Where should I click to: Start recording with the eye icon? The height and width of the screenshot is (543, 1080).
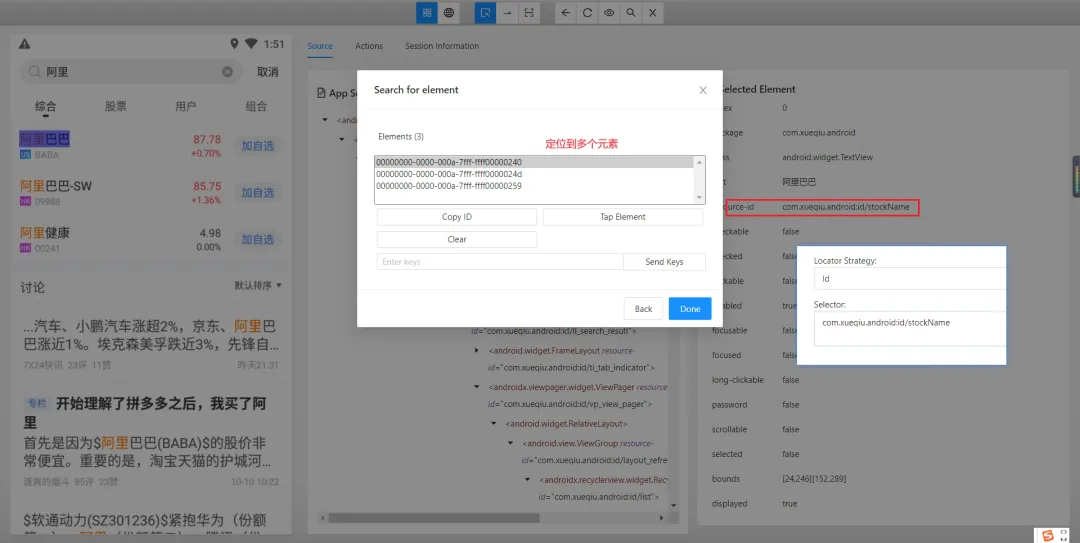pos(609,12)
